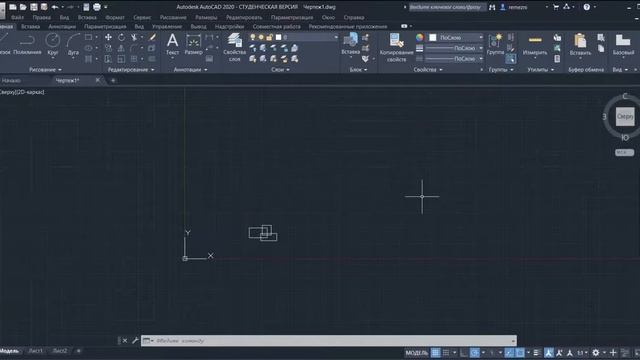Expand the Рисование panel dropdown
Screen dimensions: 640x360
pos(45,70)
